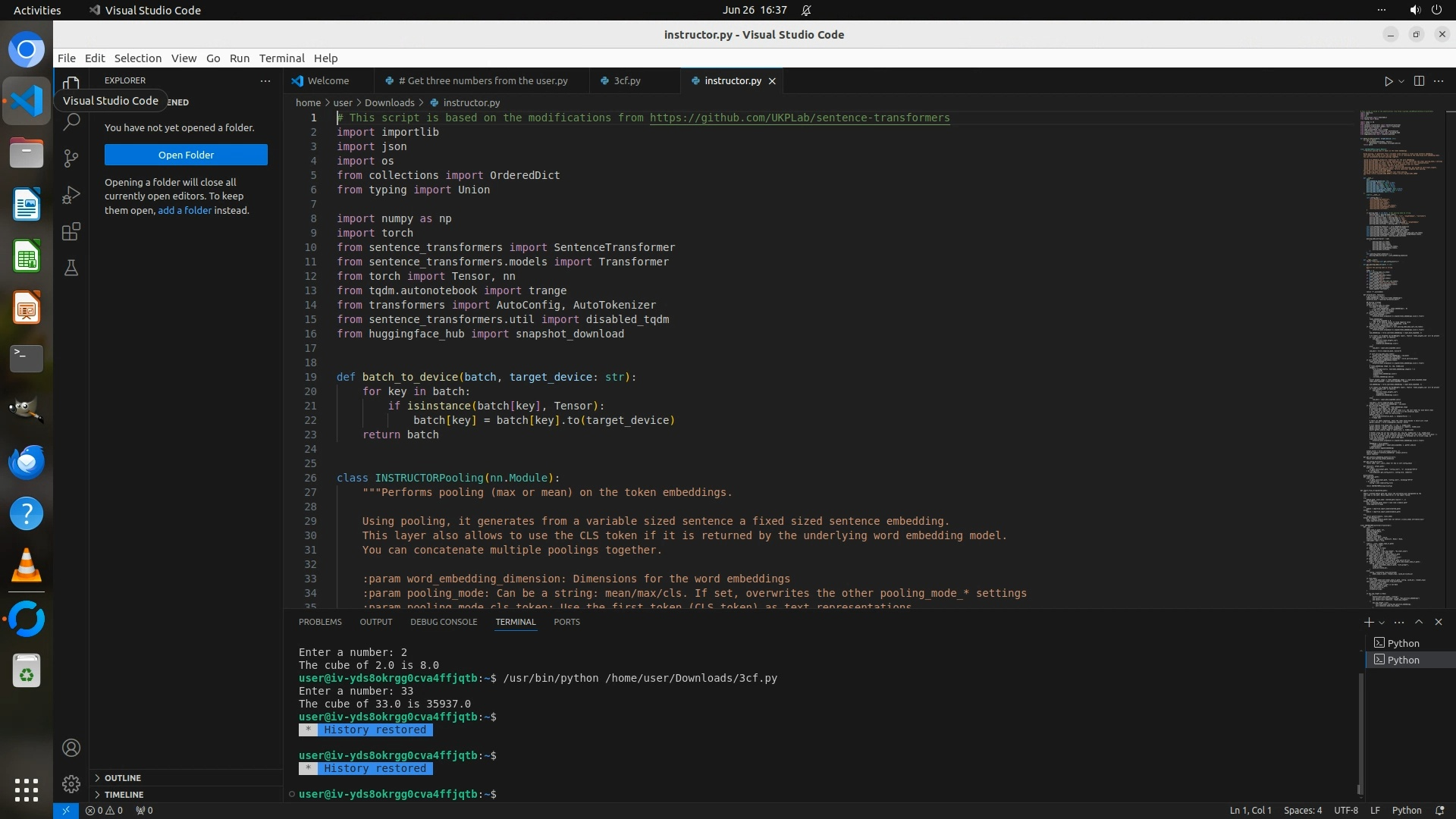Viewport: 1456px width, 819px height.
Task: Open run button dropdown arrow
Action: [x=1401, y=81]
